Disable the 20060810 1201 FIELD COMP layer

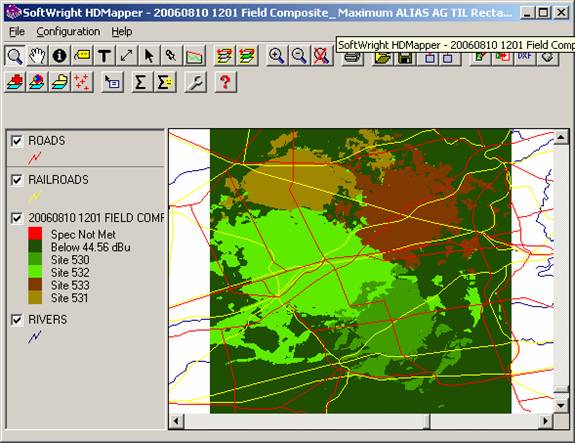point(17,218)
